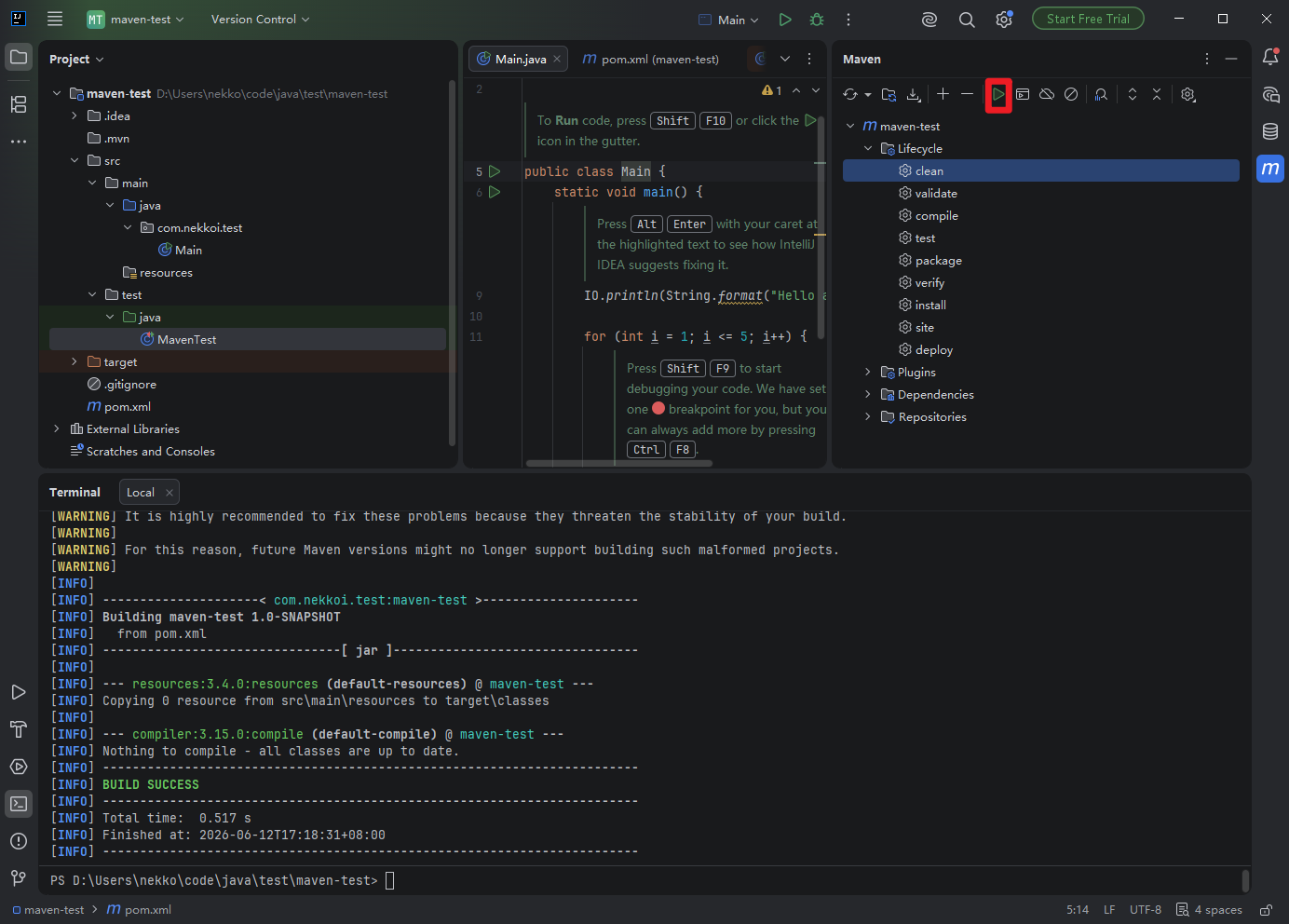Close the Local terminal tab
Image resolution: width=1289 pixels, height=924 pixels.
(169, 492)
